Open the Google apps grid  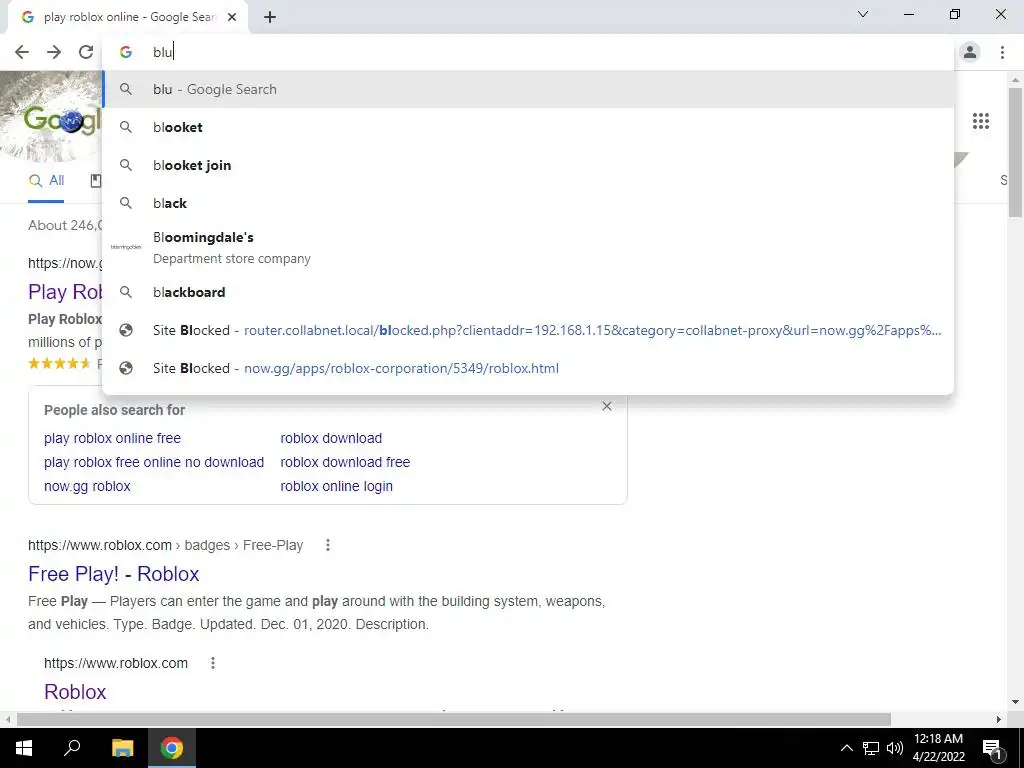click(980, 121)
